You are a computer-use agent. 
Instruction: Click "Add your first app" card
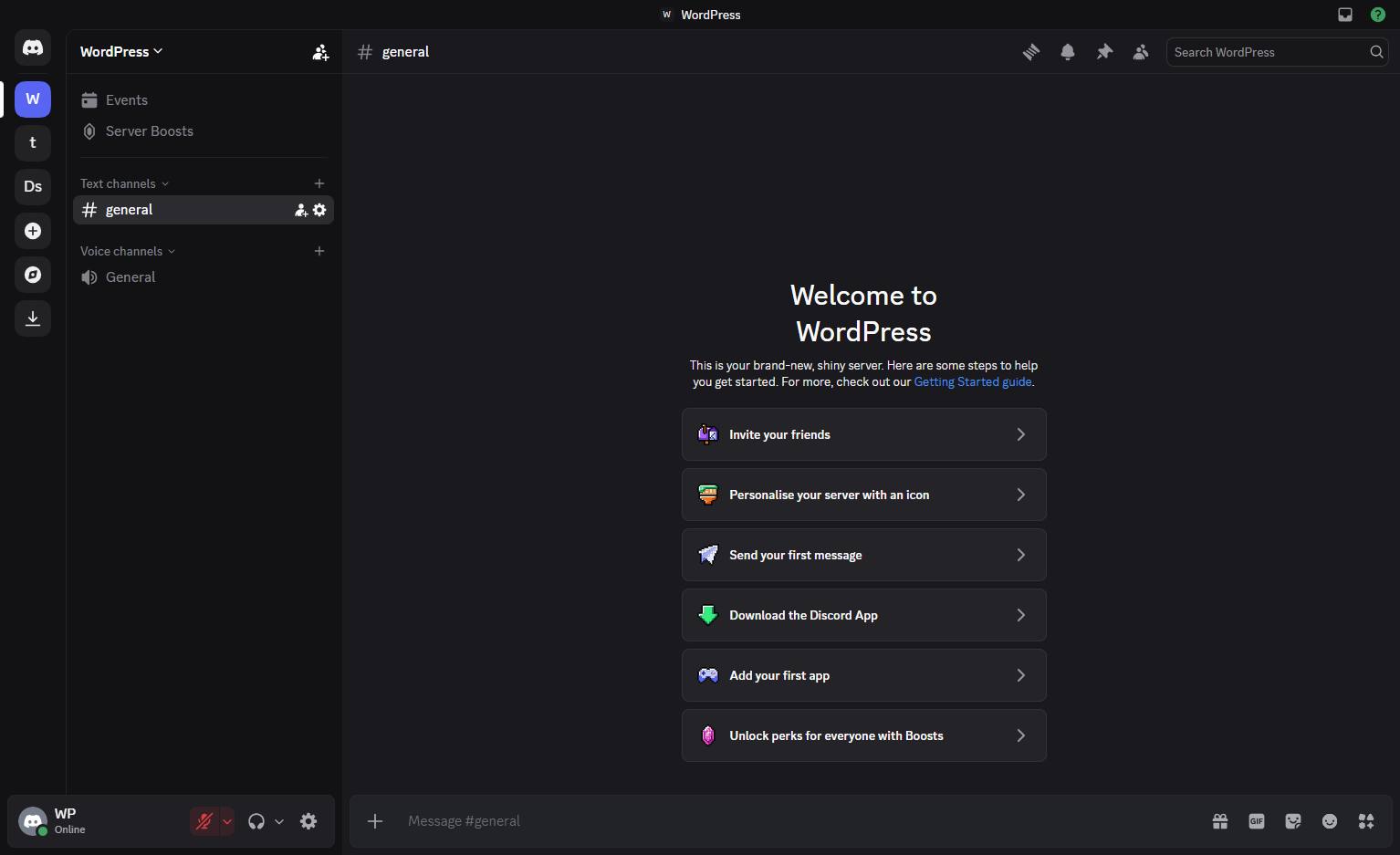click(x=864, y=675)
